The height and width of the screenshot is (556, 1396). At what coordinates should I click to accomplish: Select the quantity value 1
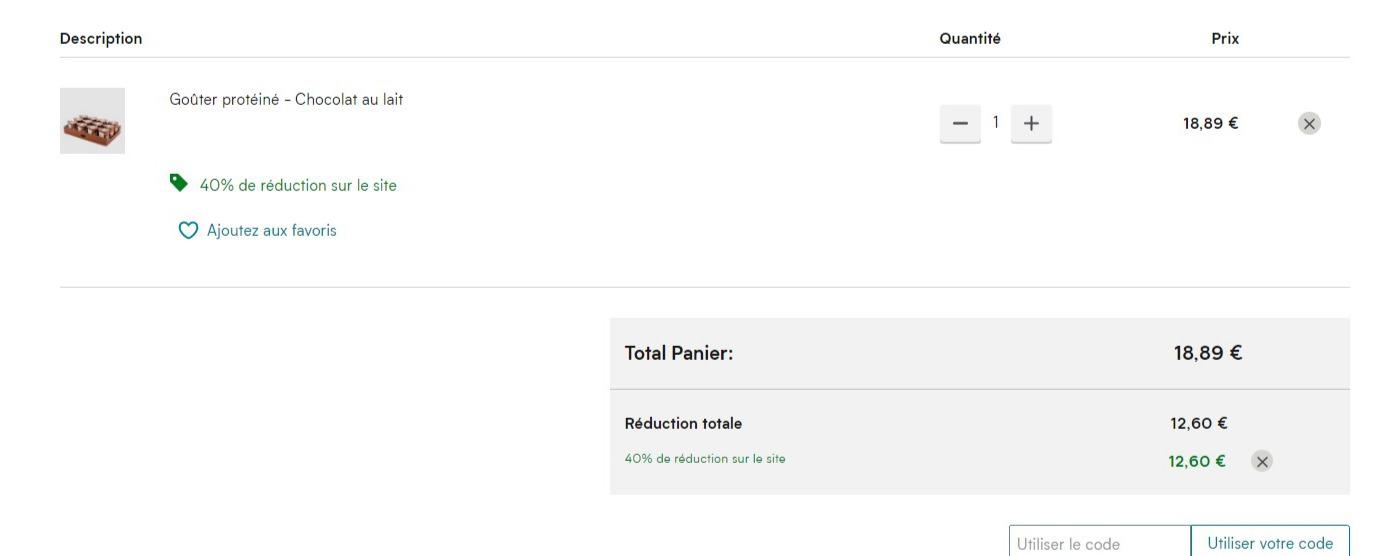point(996,122)
